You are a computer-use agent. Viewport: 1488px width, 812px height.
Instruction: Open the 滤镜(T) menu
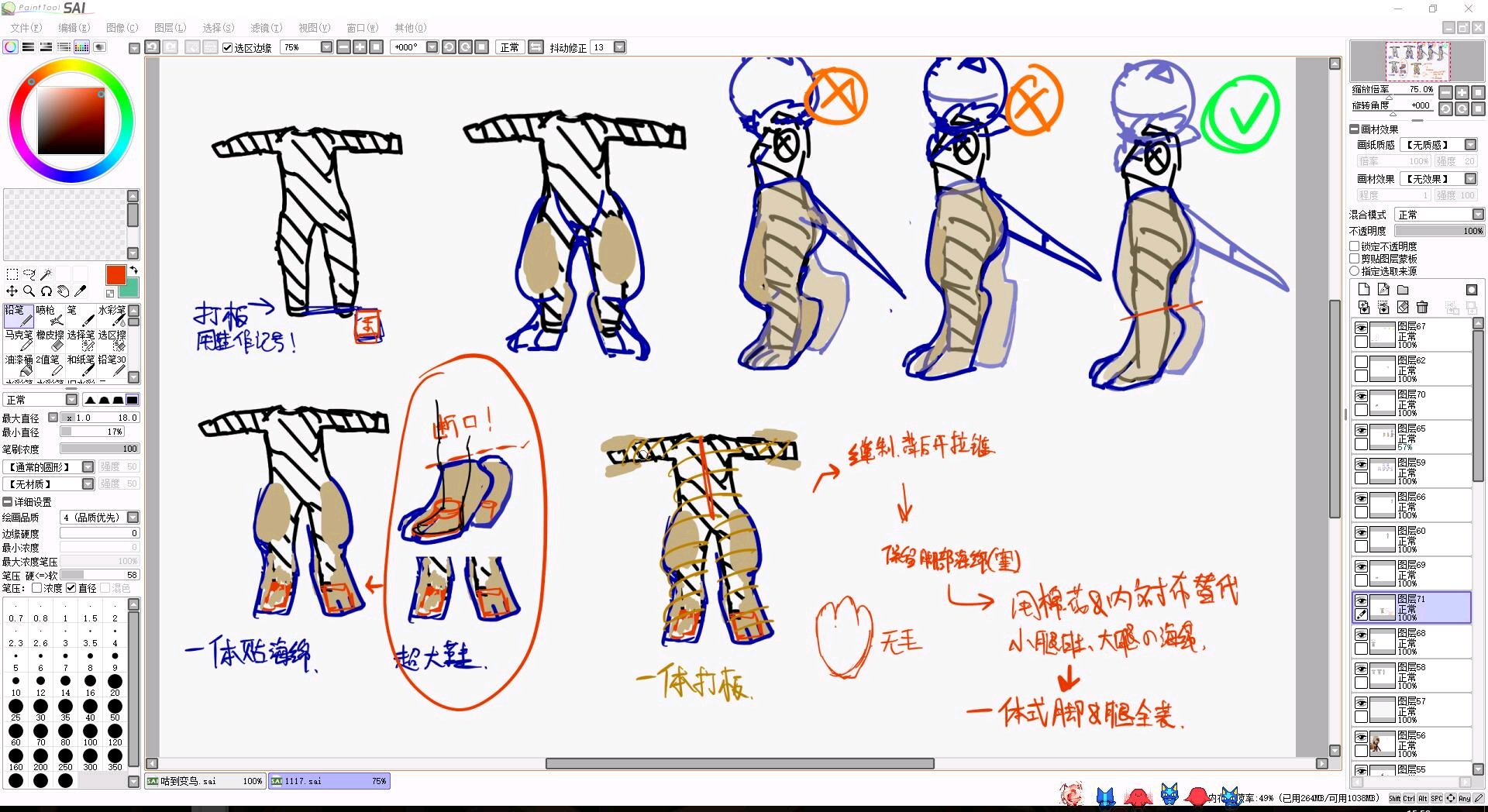pyautogui.click(x=266, y=28)
